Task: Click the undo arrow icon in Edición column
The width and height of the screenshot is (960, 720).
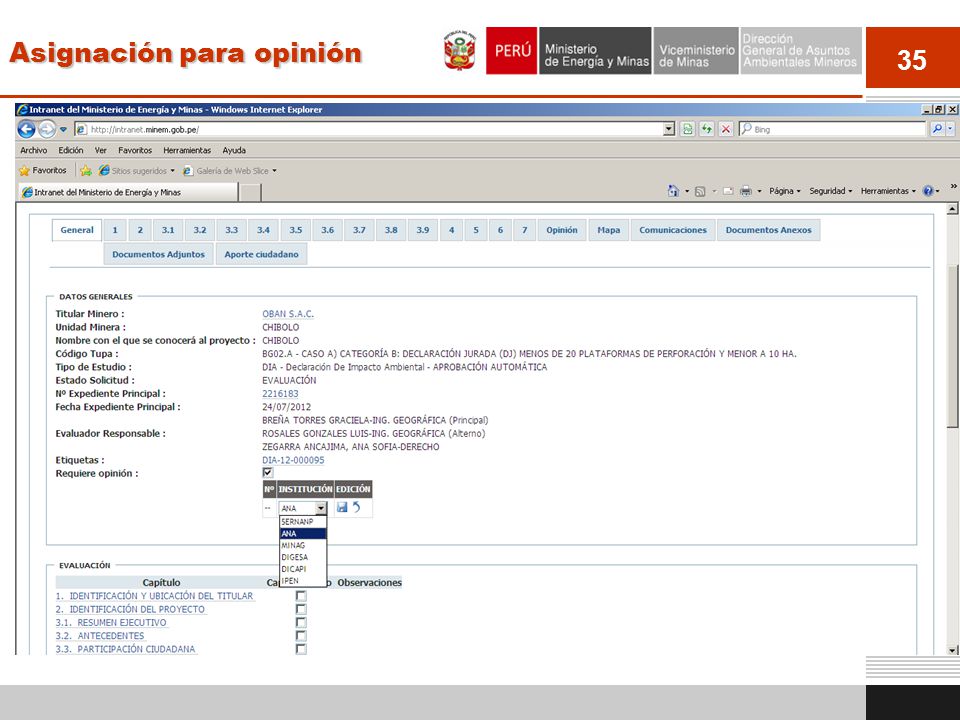Action: coord(356,508)
